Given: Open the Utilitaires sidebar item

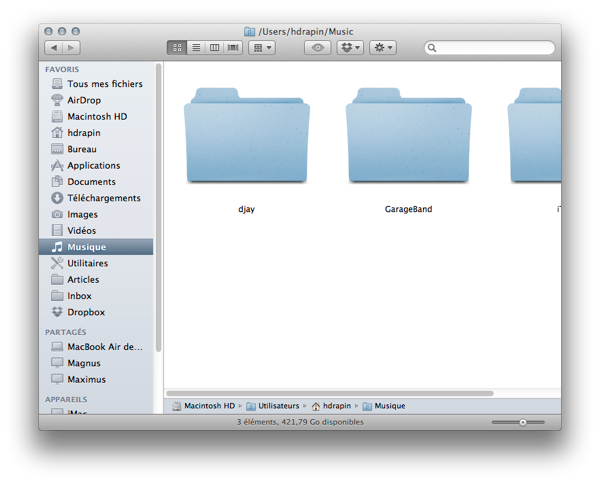Looking at the screenshot, I should click(x=87, y=263).
